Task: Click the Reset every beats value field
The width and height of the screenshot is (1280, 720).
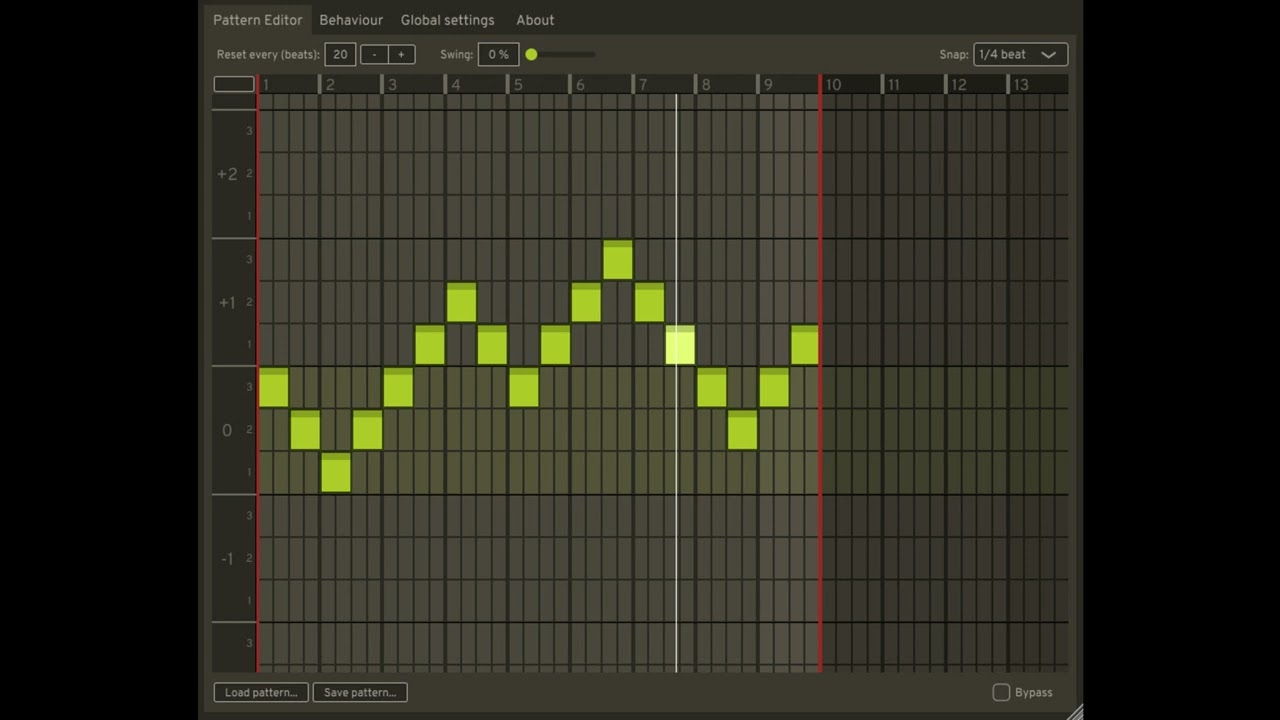Action: point(340,55)
